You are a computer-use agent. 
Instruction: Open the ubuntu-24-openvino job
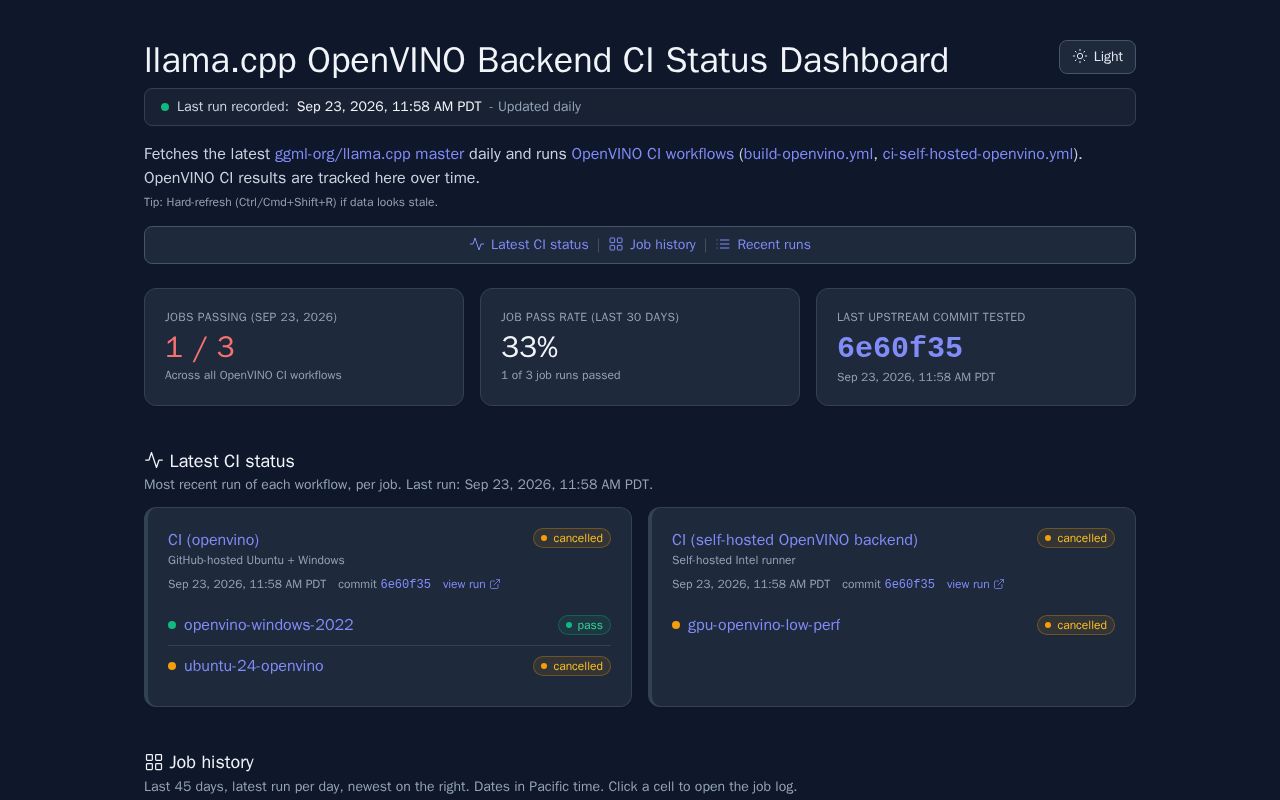[x=254, y=666]
